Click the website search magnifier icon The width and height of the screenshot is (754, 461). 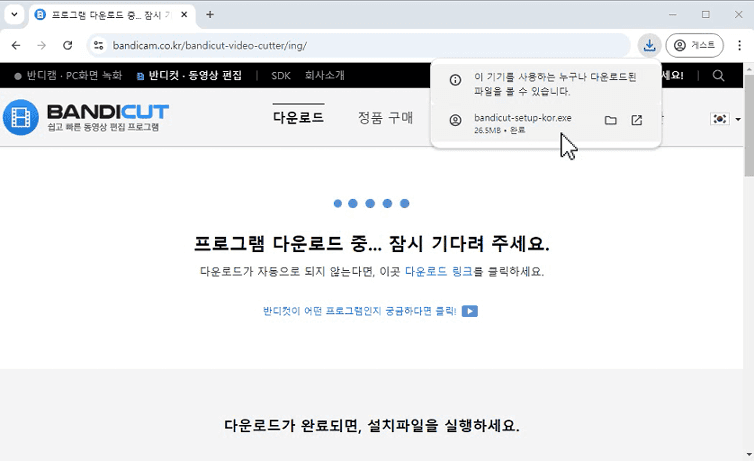pyautogui.click(x=718, y=75)
